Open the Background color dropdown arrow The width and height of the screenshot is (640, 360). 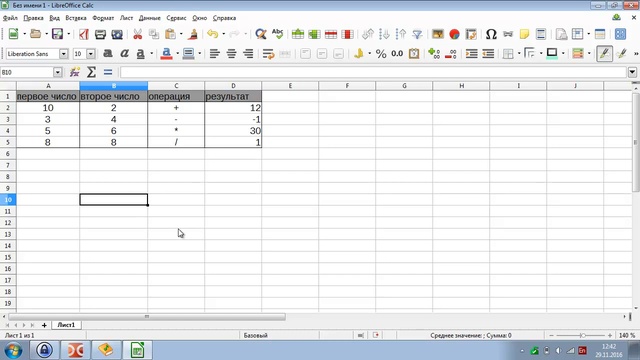click(199, 53)
